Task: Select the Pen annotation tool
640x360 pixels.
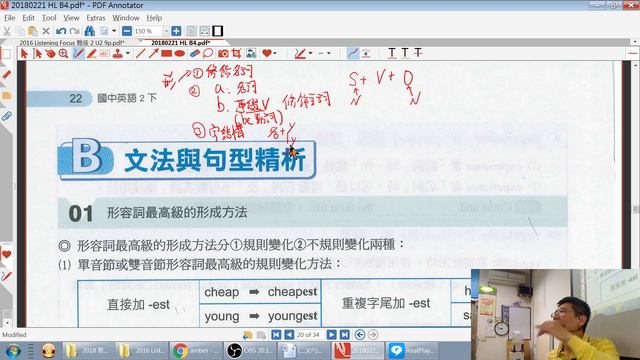Action: coord(78,53)
